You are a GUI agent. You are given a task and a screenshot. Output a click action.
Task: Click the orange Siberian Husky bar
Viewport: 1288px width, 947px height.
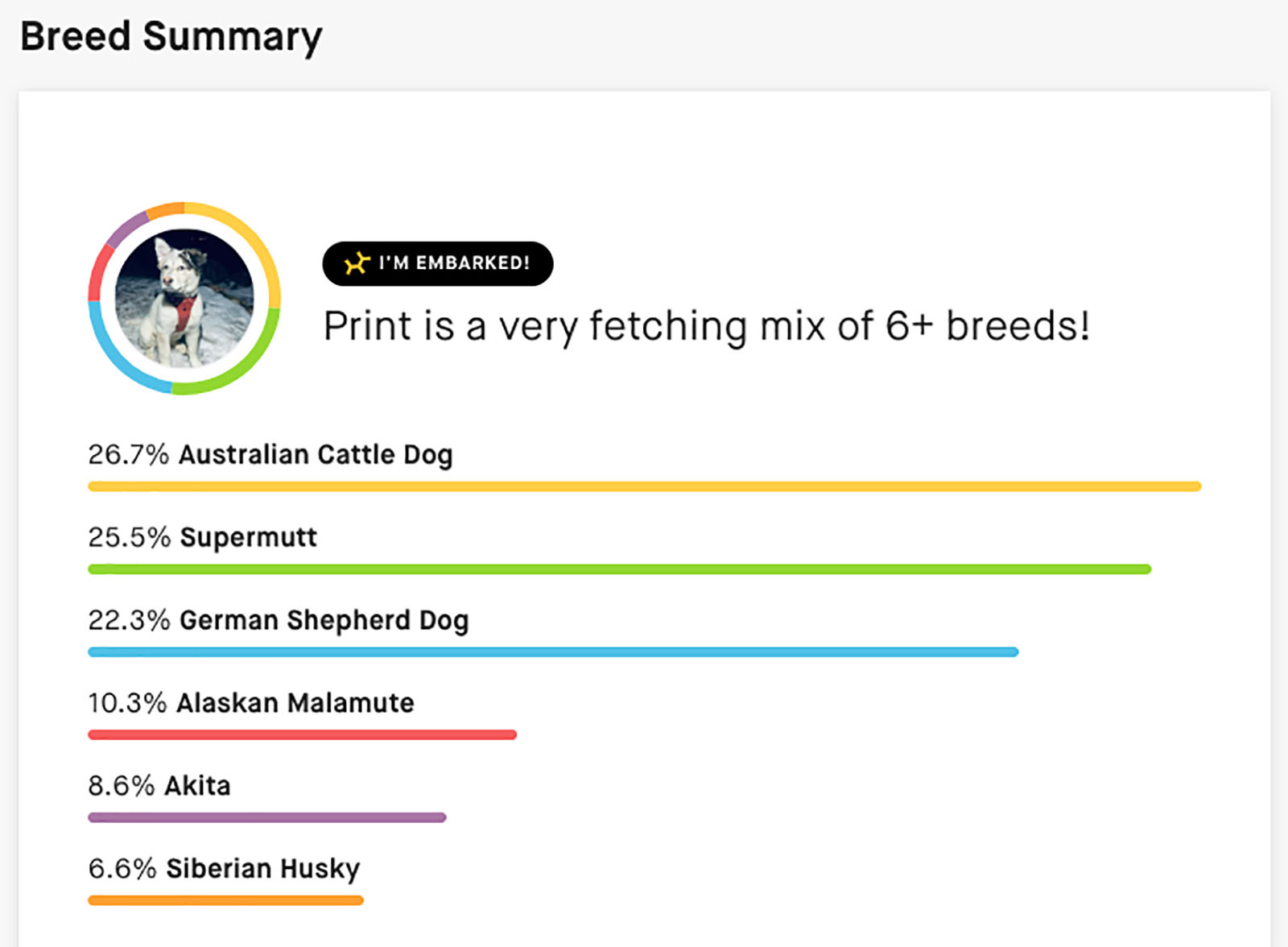coord(225,900)
